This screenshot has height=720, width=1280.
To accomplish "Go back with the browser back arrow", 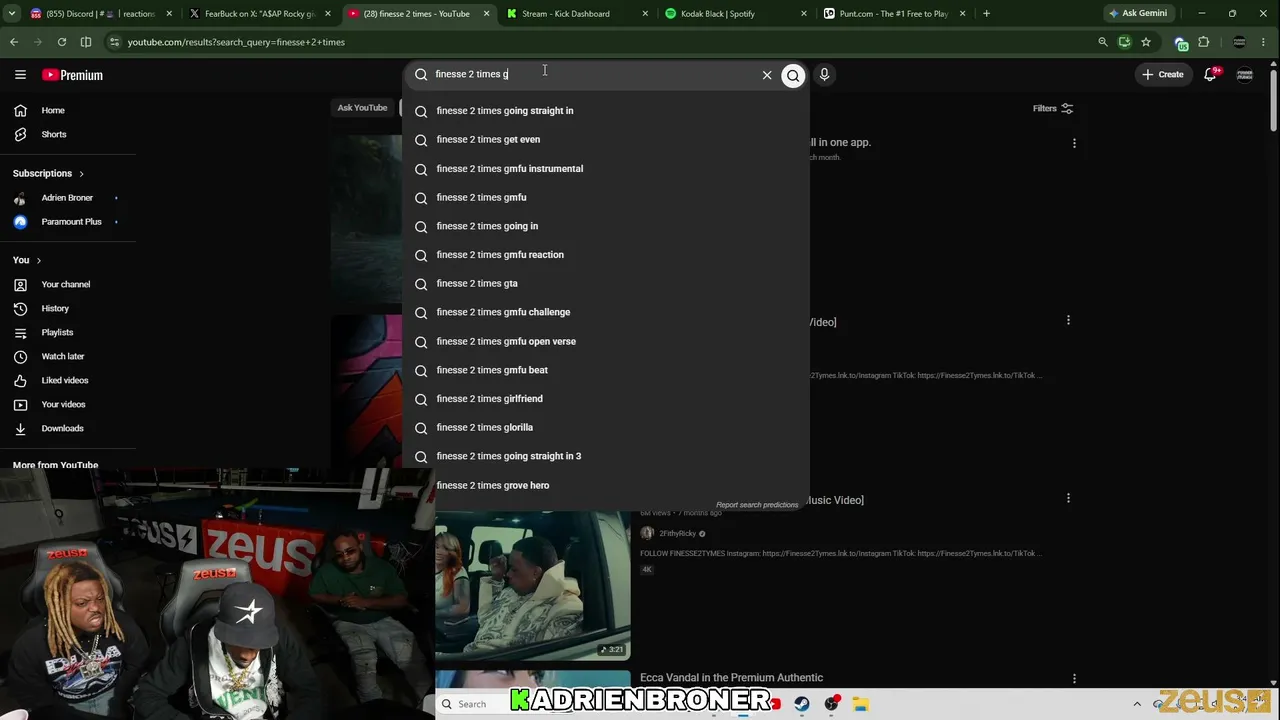I will pos(14,42).
